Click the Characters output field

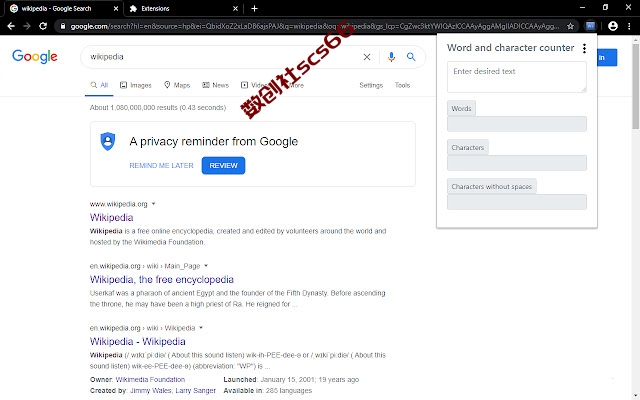click(517, 163)
